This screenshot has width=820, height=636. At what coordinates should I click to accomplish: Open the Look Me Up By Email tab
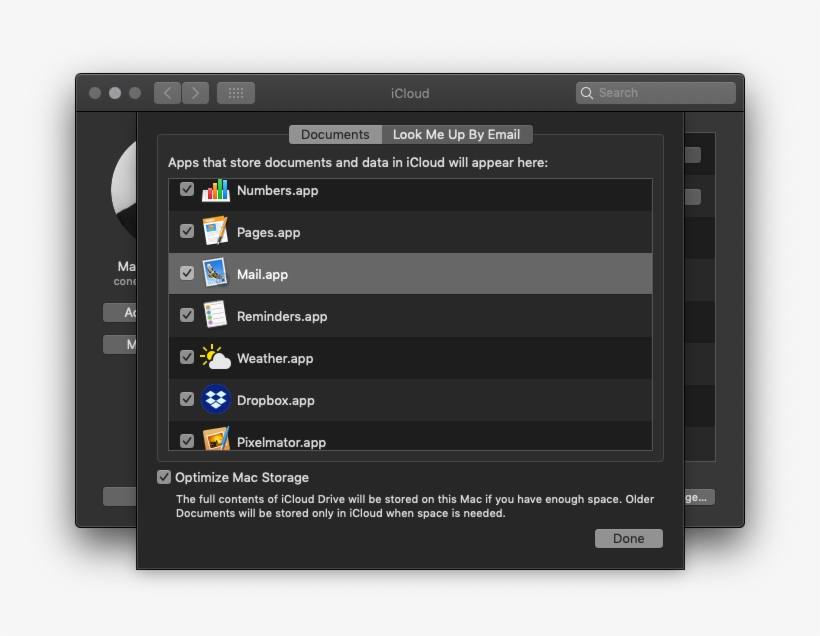coord(456,134)
